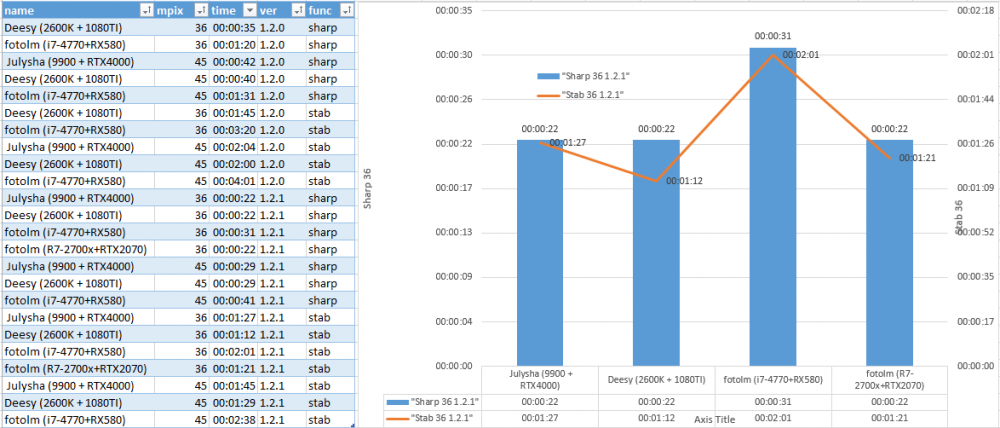Select the "Sharp 36" left axis title

[367, 188]
